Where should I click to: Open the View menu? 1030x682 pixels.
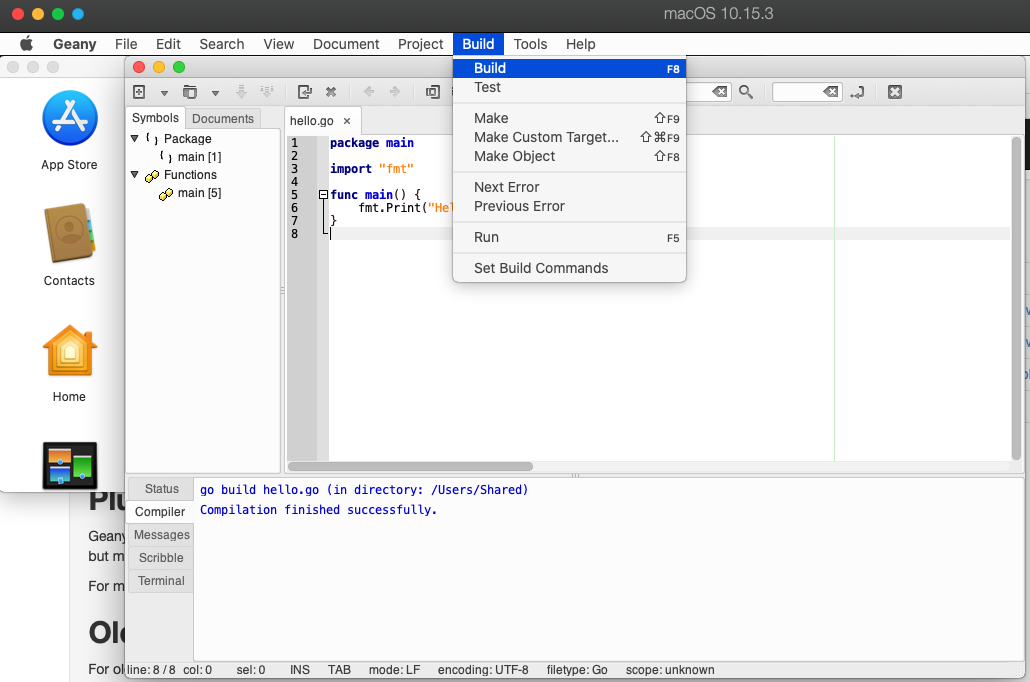[279, 44]
